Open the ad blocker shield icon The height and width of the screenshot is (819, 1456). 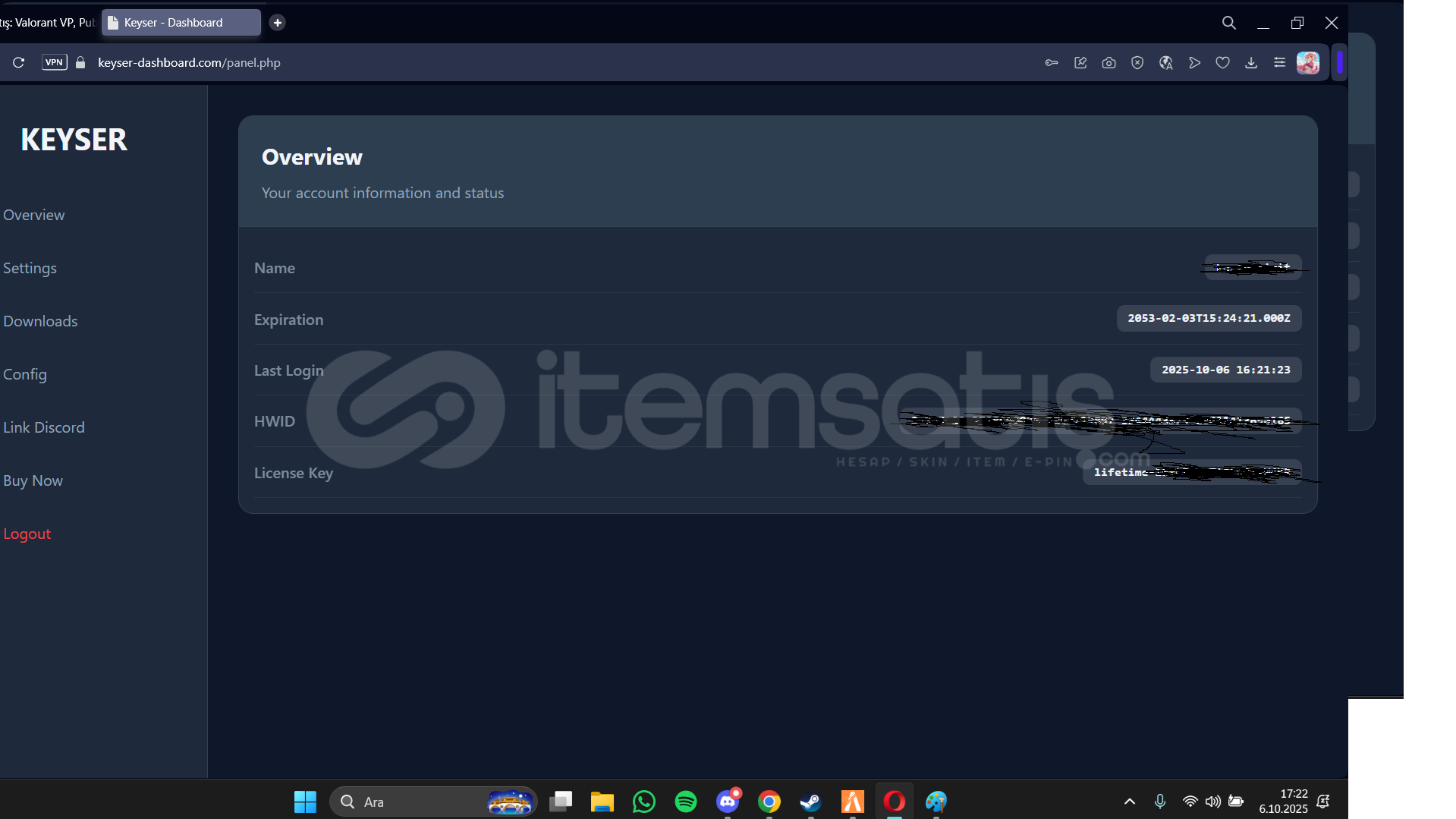(x=1137, y=62)
